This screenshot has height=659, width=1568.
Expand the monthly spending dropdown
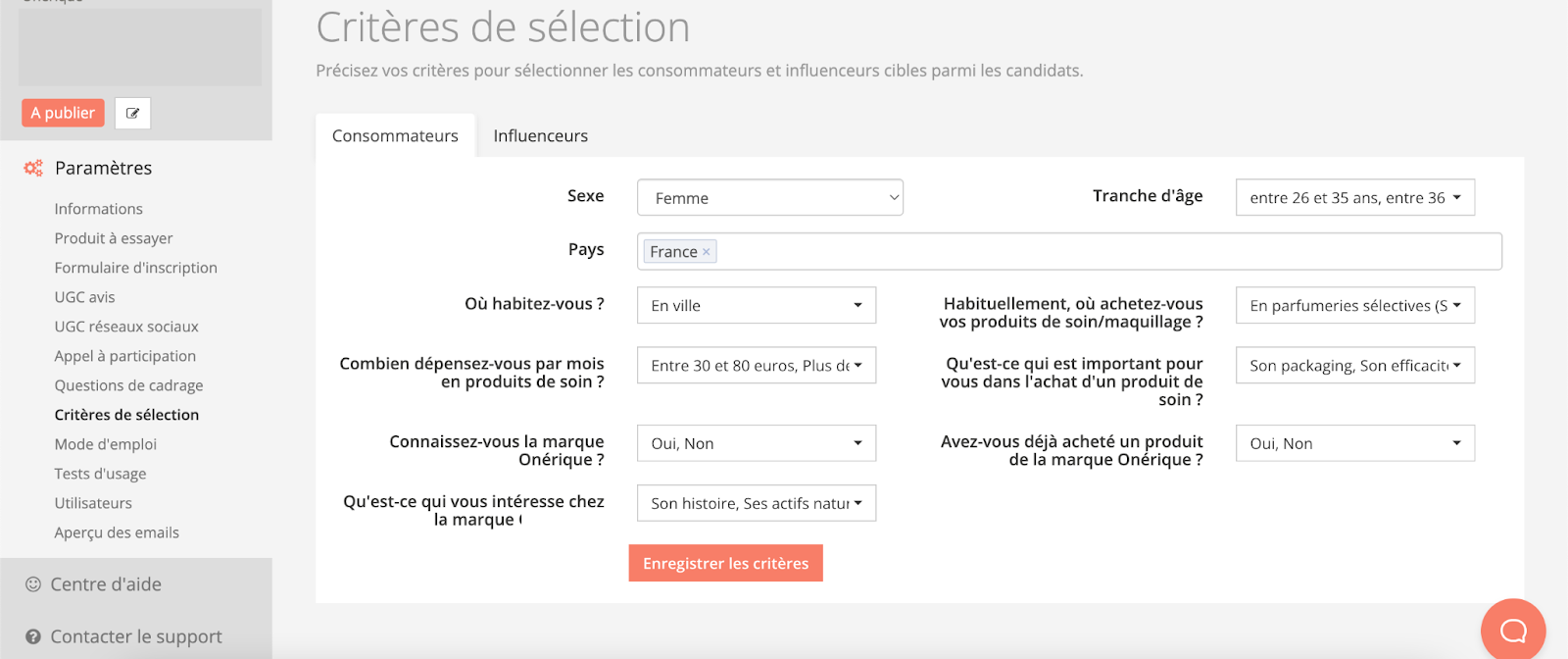pyautogui.click(x=756, y=366)
